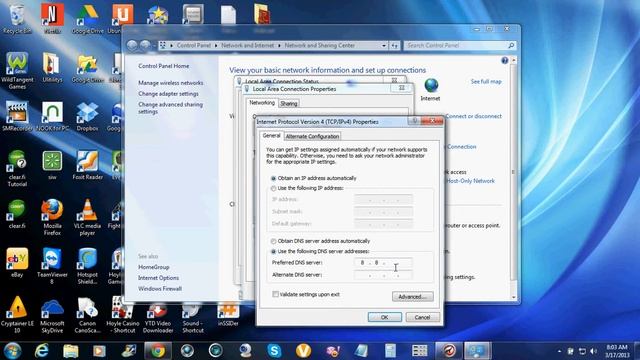
Task: Open the Google Drive desktop shortcut
Action: click(87, 19)
